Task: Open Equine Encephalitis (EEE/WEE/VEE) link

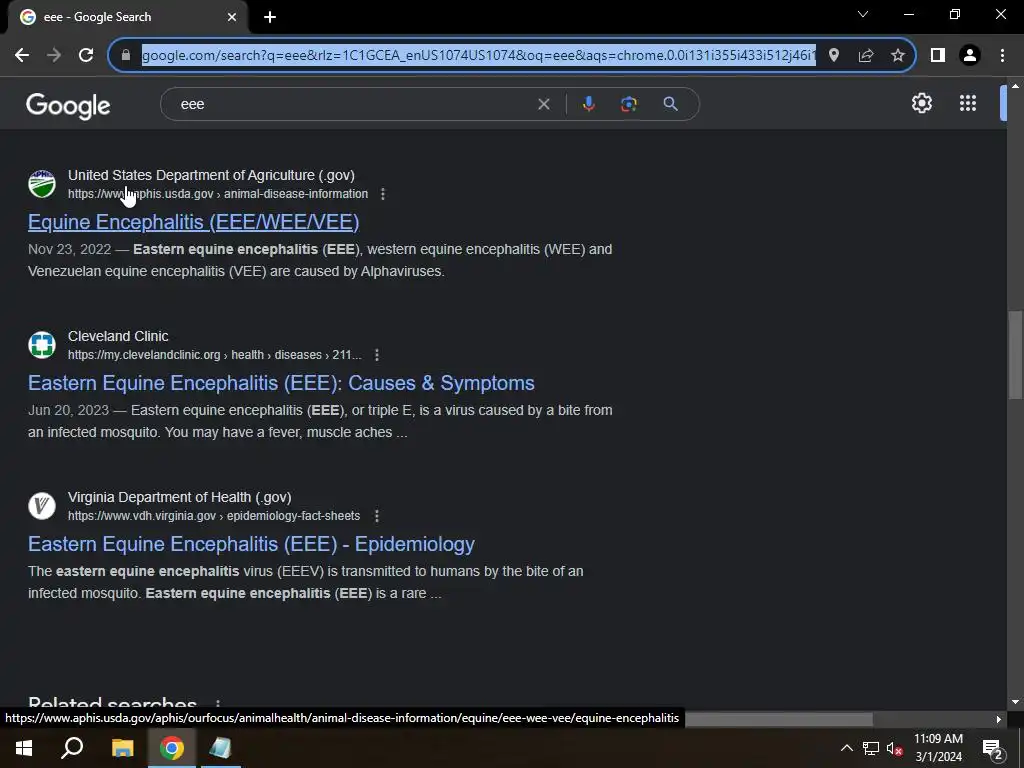Action: point(193,222)
